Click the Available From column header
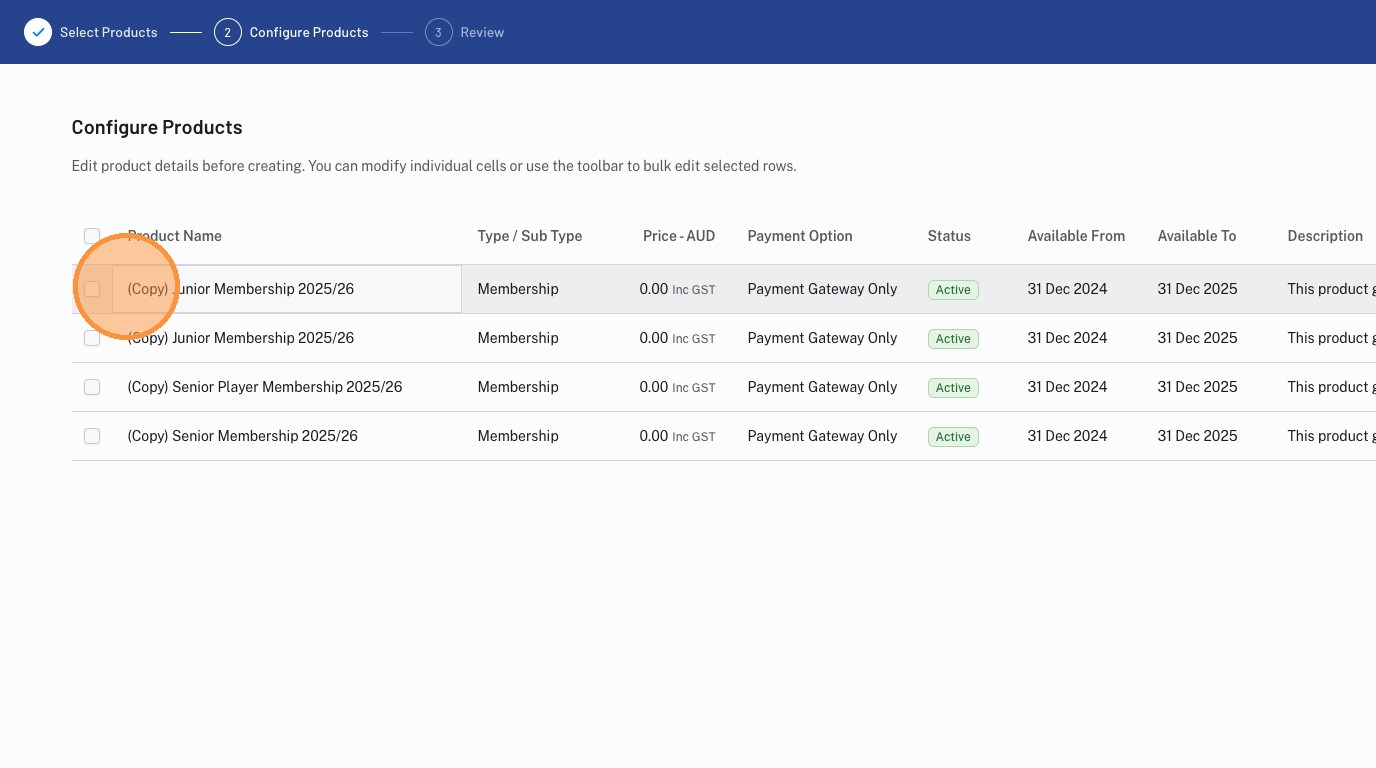1376x768 pixels. (x=1076, y=236)
